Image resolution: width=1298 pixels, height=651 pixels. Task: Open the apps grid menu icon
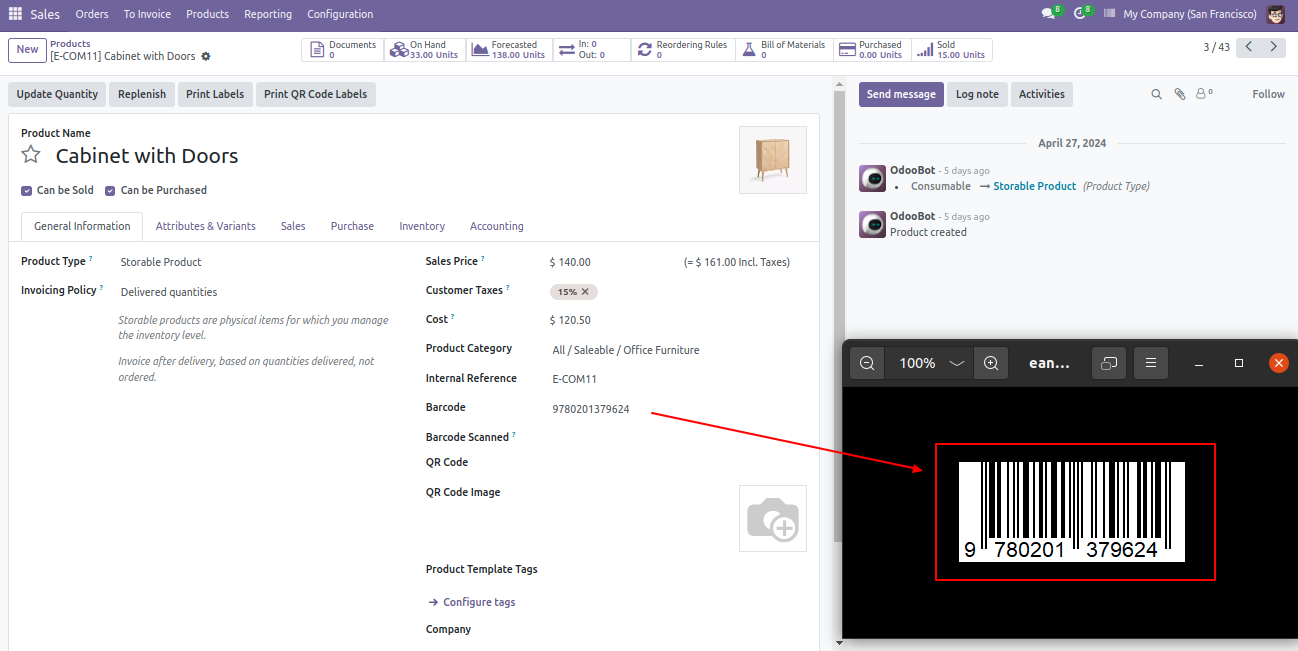[x=15, y=14]
